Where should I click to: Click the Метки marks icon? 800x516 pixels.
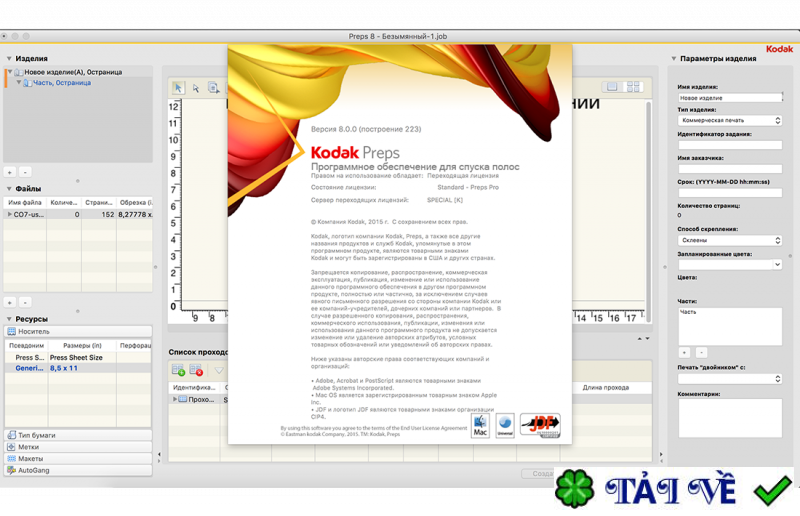point(11,447)
